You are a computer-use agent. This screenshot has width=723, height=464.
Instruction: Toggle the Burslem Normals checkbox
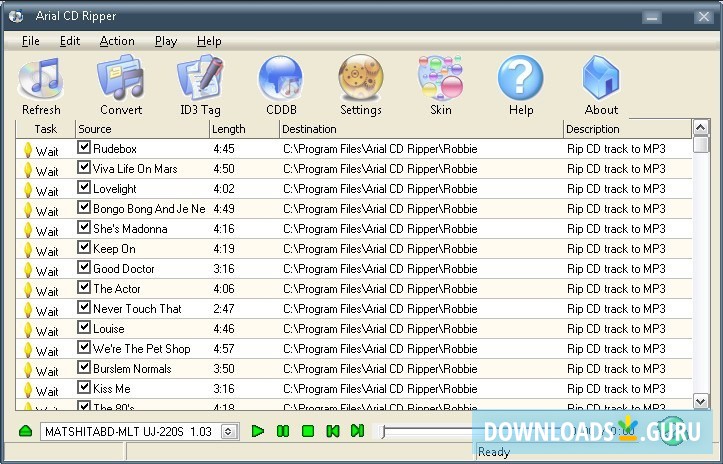pos(83,367)
